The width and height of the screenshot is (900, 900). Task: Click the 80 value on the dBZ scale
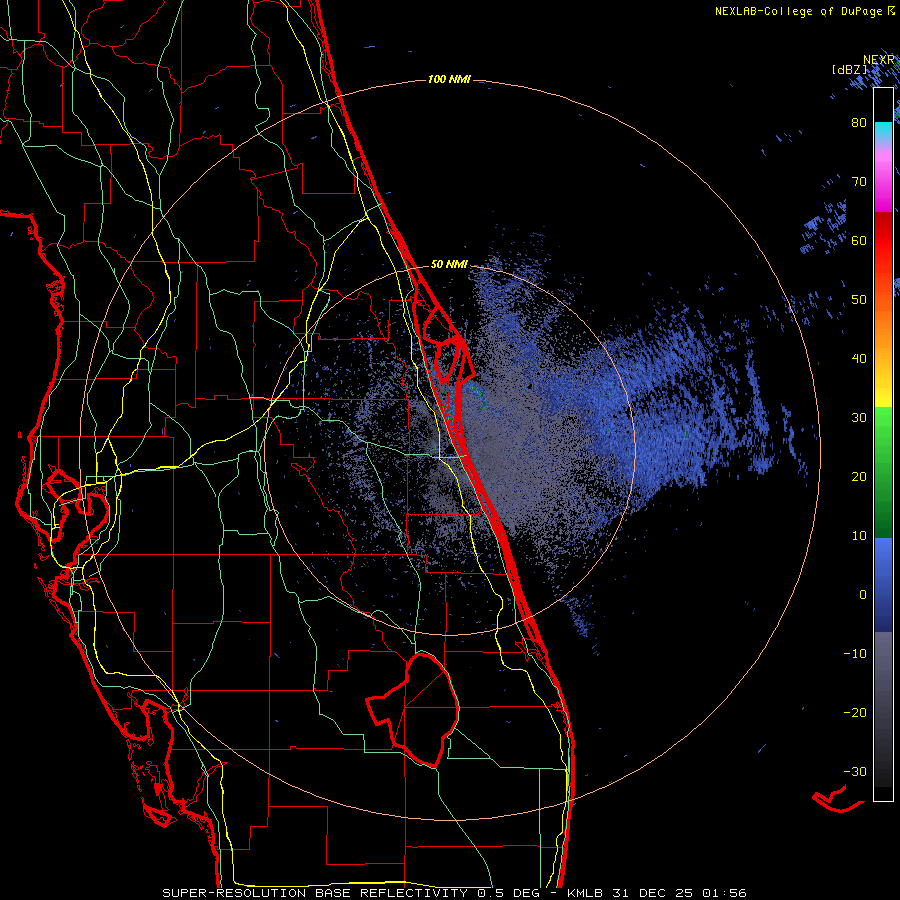tap(859, 123)
